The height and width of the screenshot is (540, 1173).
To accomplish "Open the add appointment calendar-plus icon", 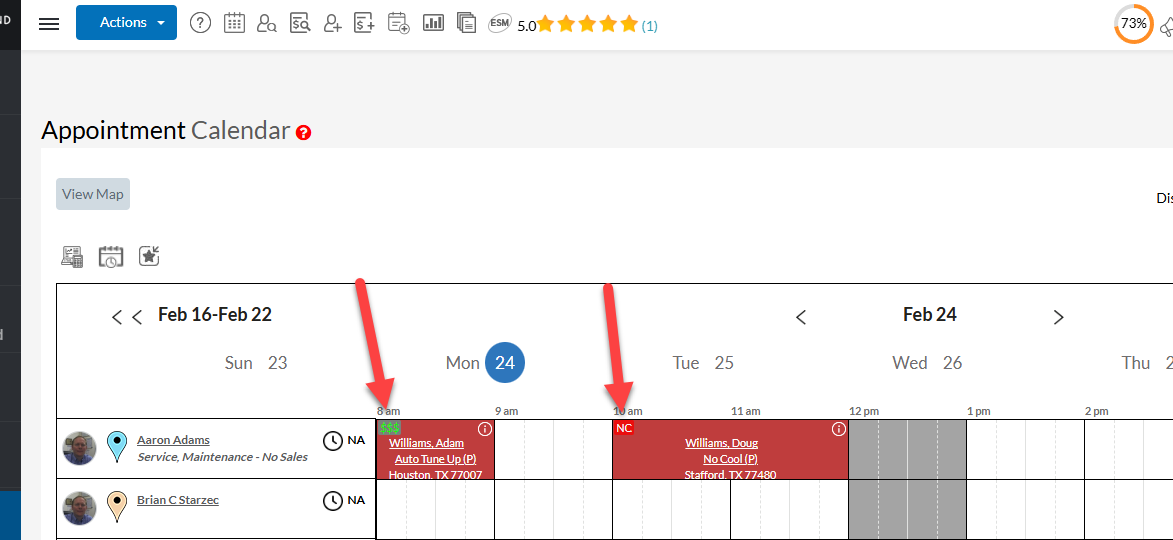I will tap(398, 23).
